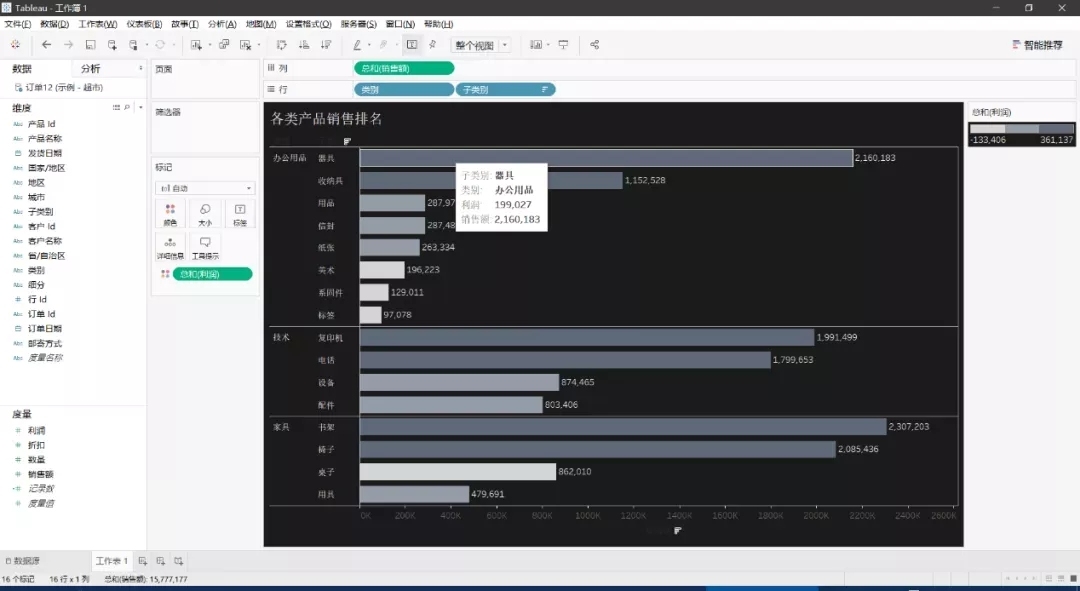Open the marks type 自动 dropdown
The width and height of the screenshot is (1080, 591).
(205, 188)
